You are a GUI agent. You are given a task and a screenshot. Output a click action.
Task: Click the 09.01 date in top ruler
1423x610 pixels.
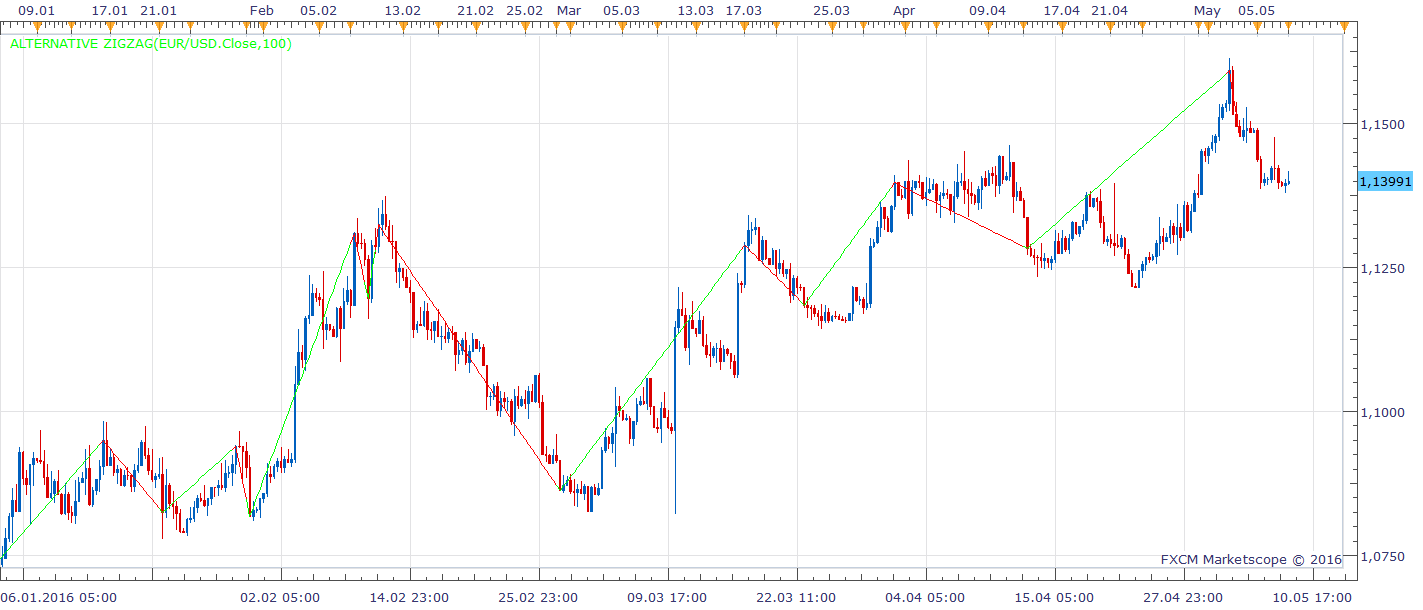(x=37, y=9)
